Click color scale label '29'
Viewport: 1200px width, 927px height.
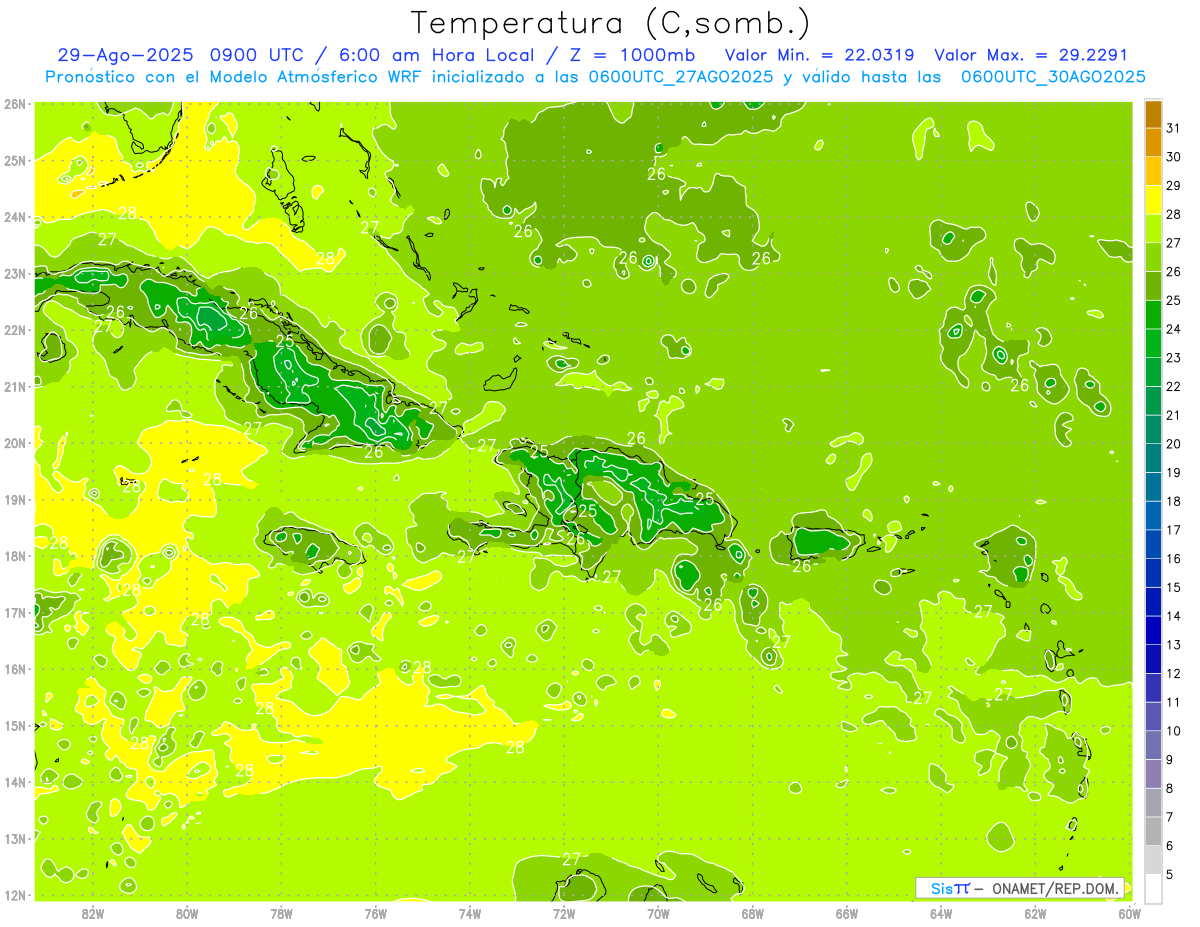pyautogui.click(x=1173, y=185)
